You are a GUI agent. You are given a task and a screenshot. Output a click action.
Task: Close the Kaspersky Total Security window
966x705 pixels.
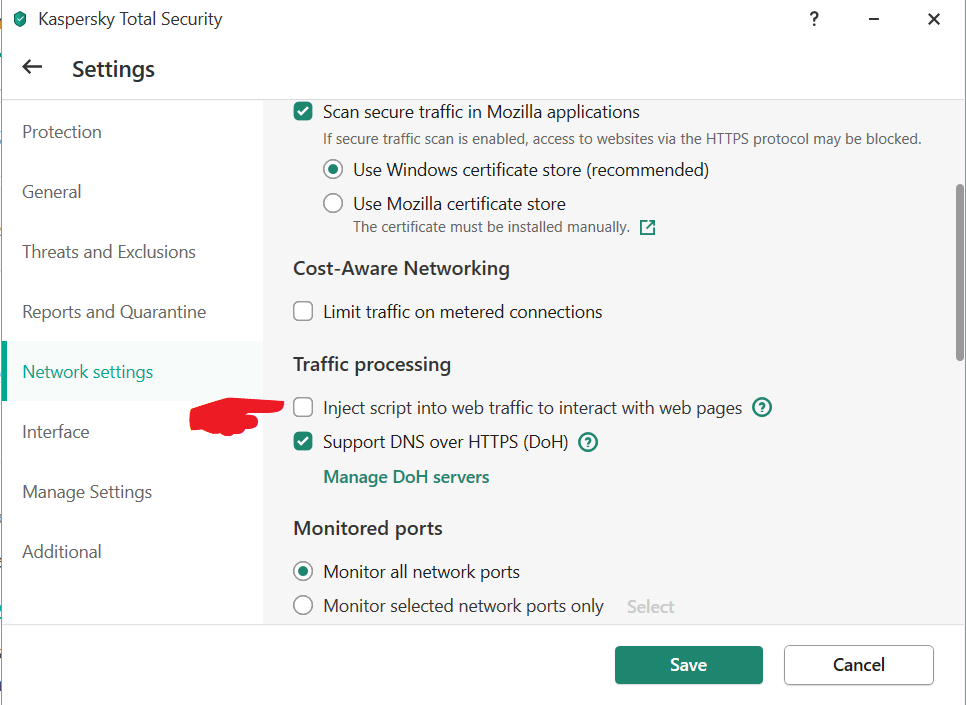coord(933,19)
